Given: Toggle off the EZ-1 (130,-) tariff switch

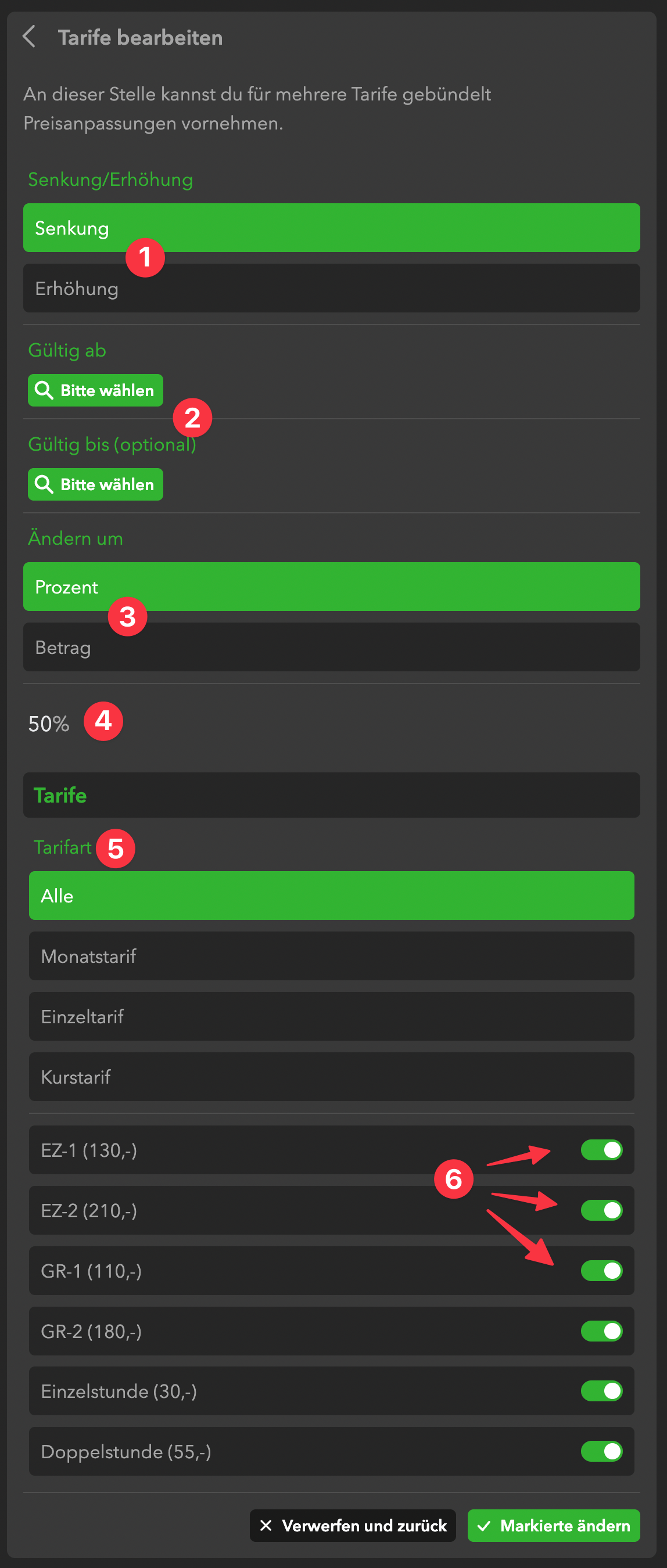Looking at the screenshot, I should coord(601,1150).
